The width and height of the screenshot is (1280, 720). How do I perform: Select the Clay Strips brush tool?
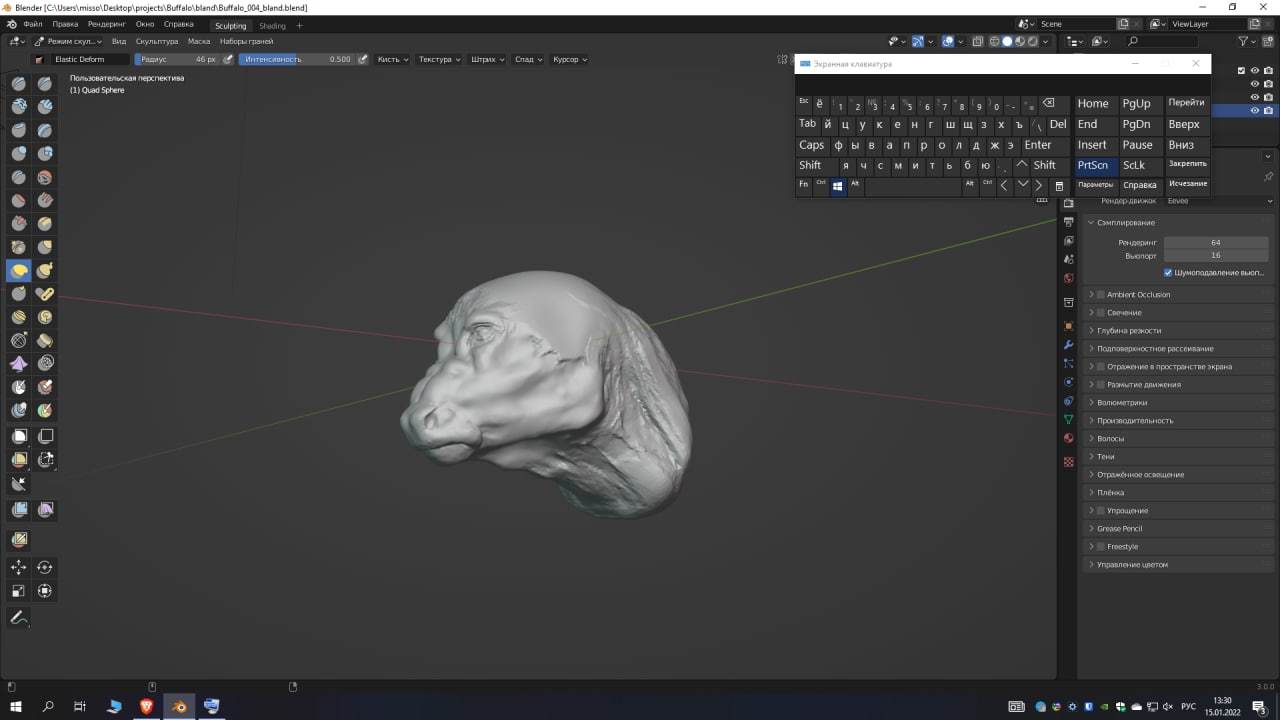click(x=45, y=107)
